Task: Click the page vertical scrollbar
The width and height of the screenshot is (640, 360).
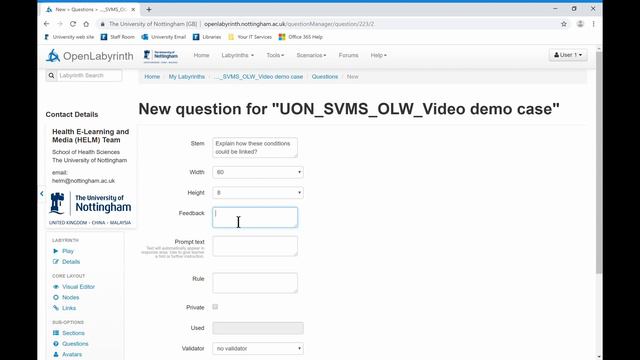Action: [599, 163]
